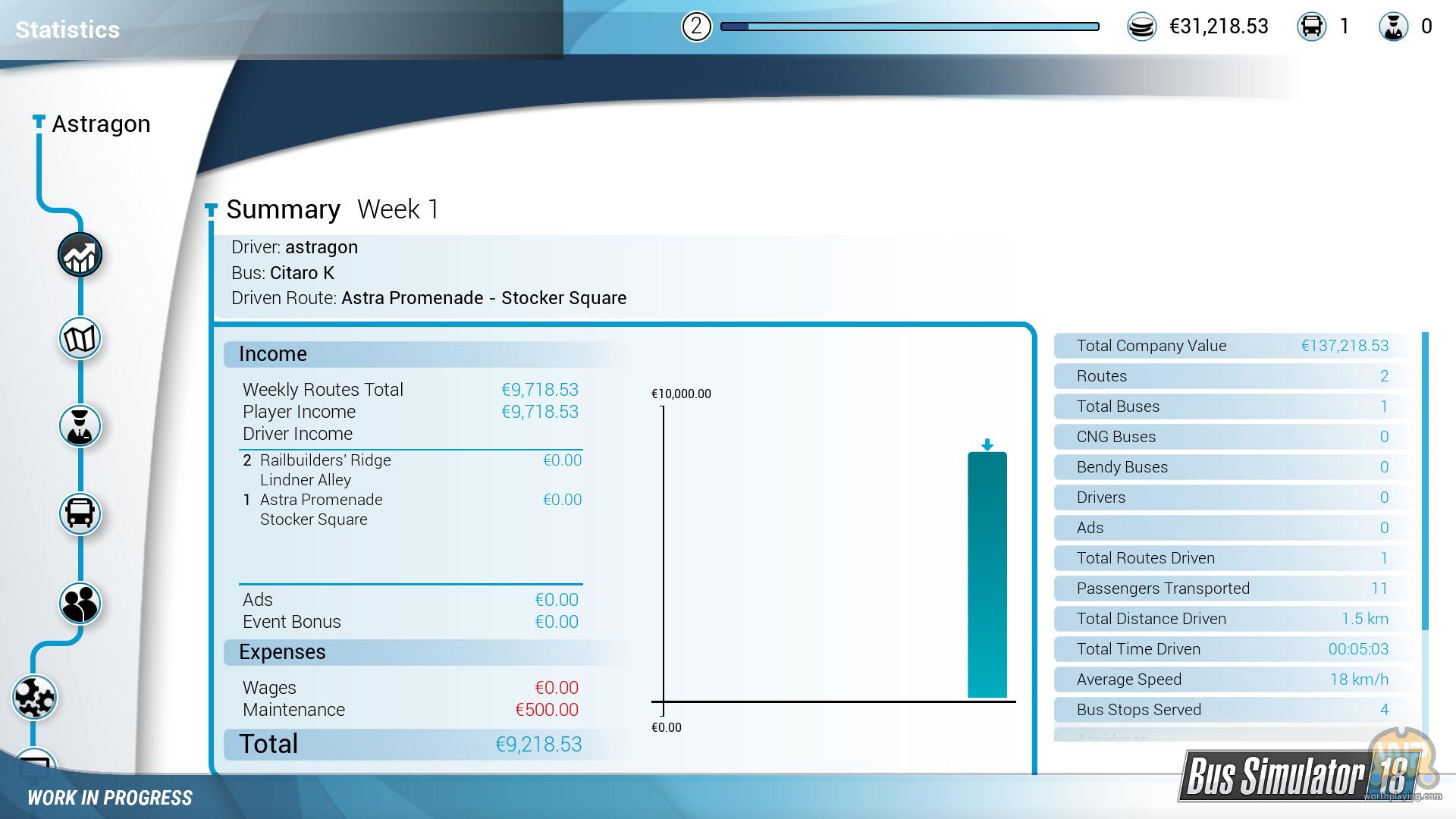Open the settings gears sidebar icon
The height and width of the screenshot is (819, 1456).
click(34, 698)
